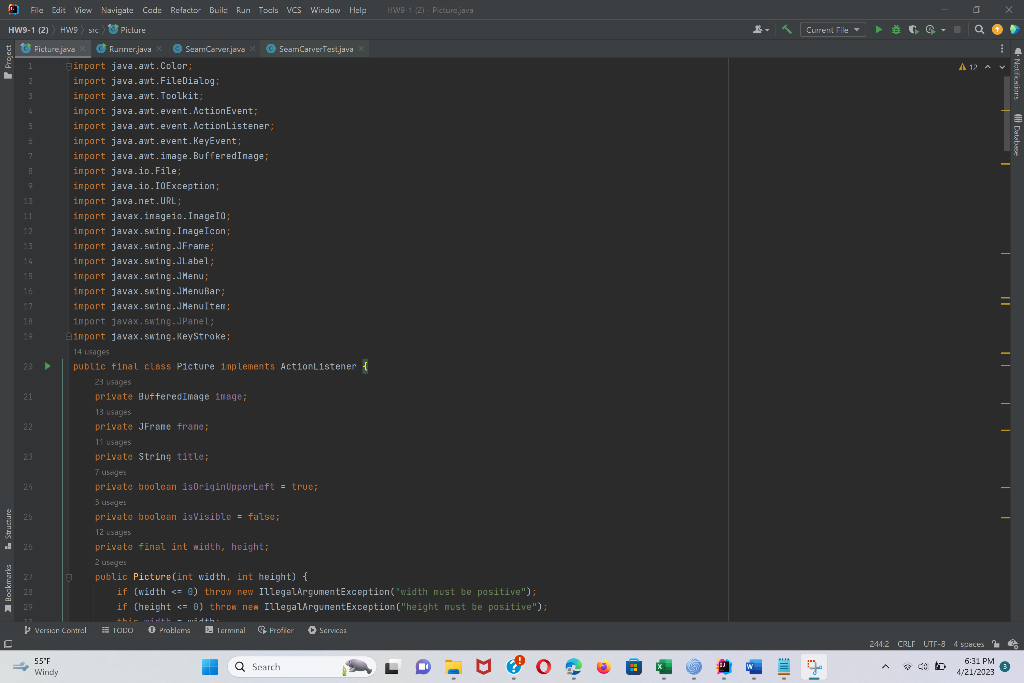Build the project with the hammer icon
Viewport: 1024px width, 683px height.
787,30
